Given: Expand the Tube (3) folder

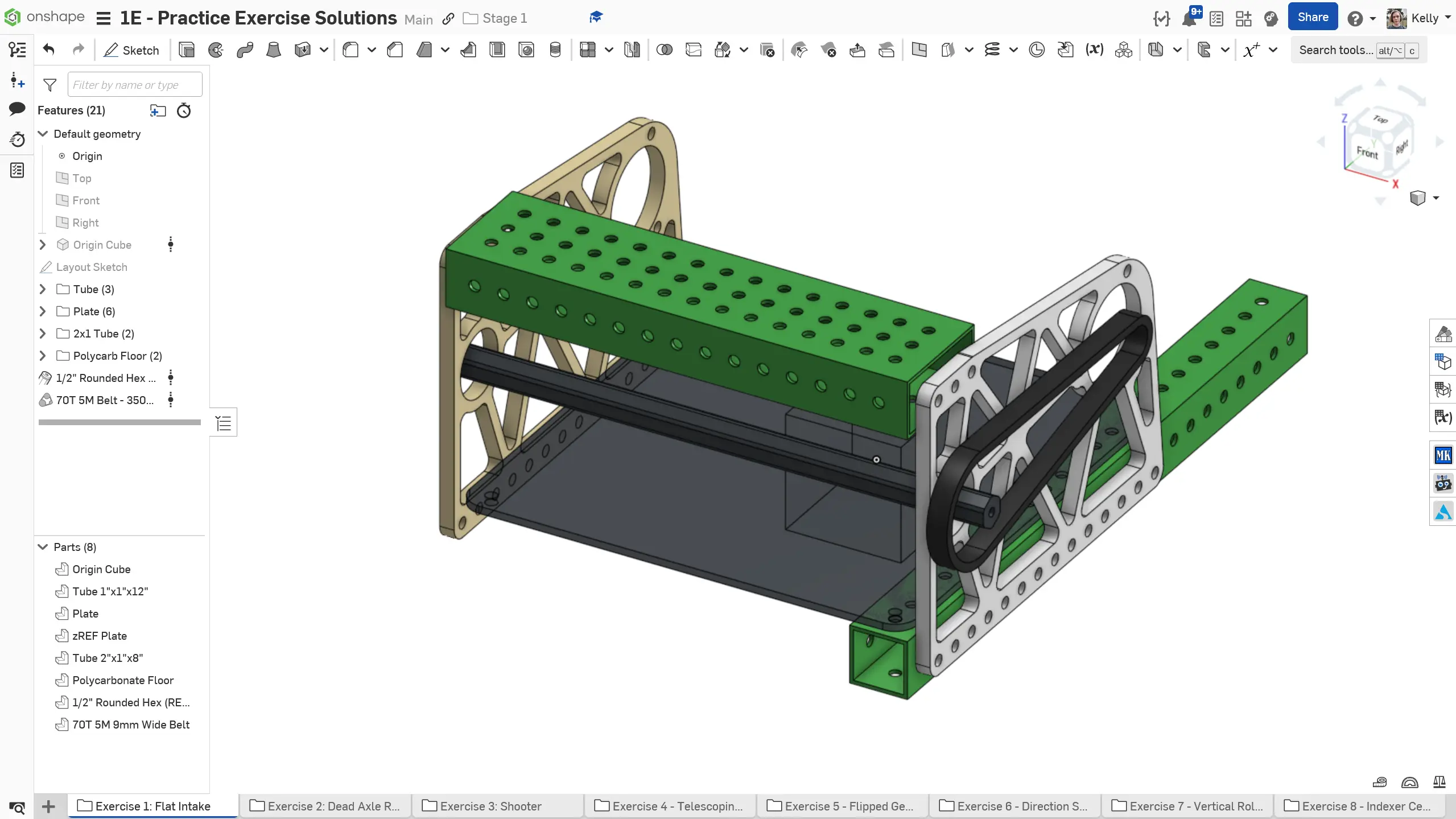Looking at the screenshot, I should 43,289.
